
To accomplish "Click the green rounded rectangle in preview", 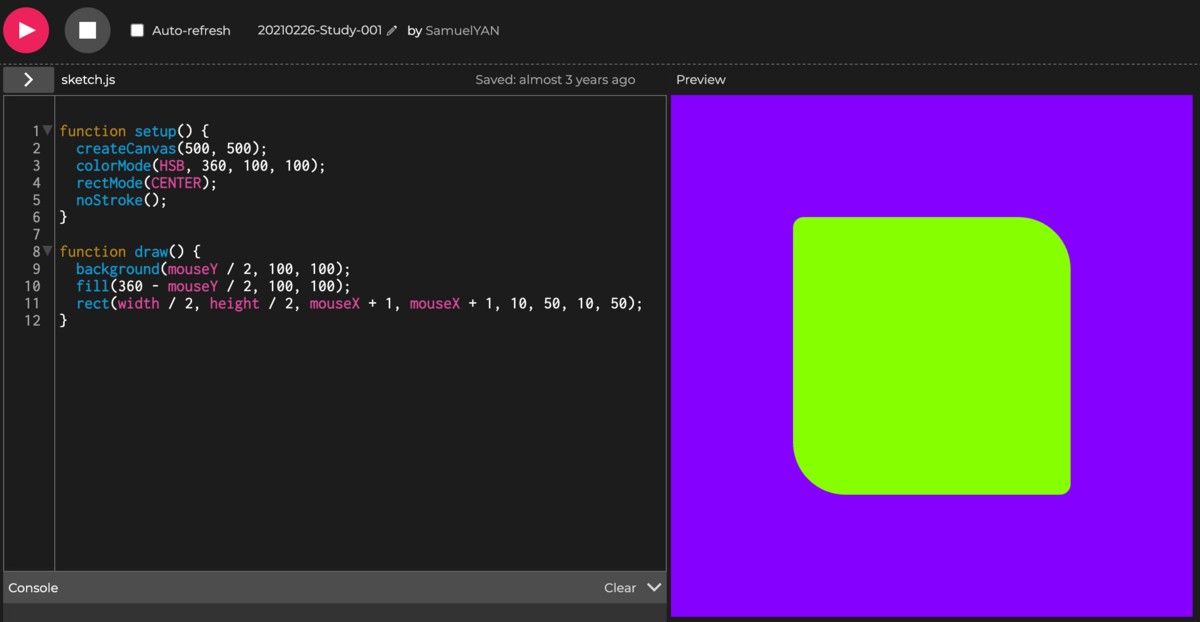I will (x=931, y=355).
